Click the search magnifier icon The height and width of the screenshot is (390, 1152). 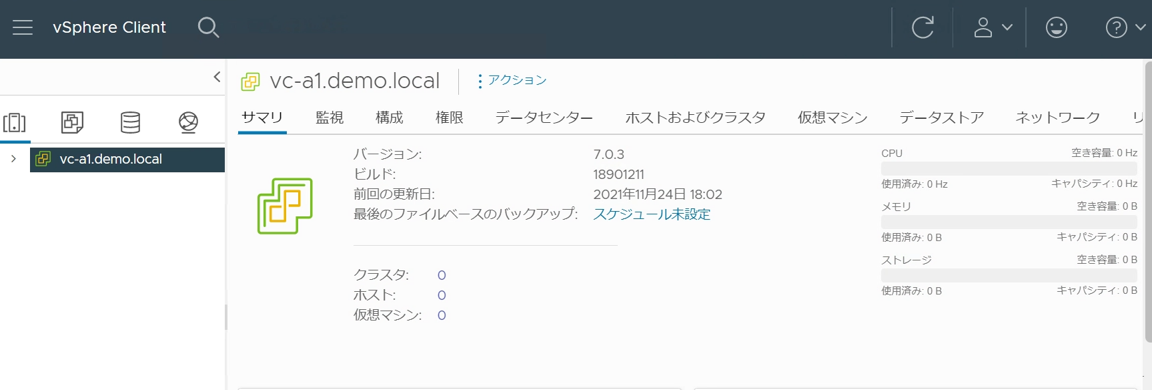[x=209, y=28]
